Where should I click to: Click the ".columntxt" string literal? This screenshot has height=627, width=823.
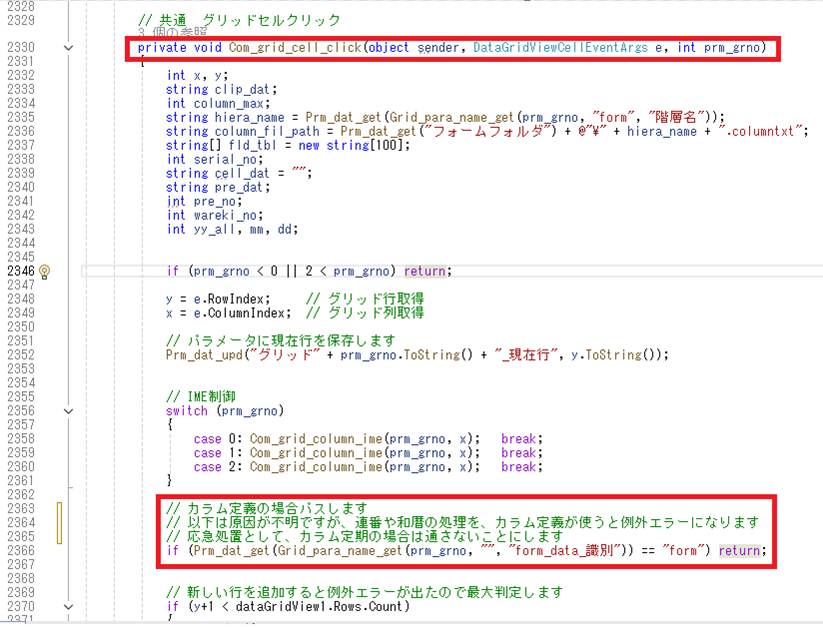(x=766, y=131)
